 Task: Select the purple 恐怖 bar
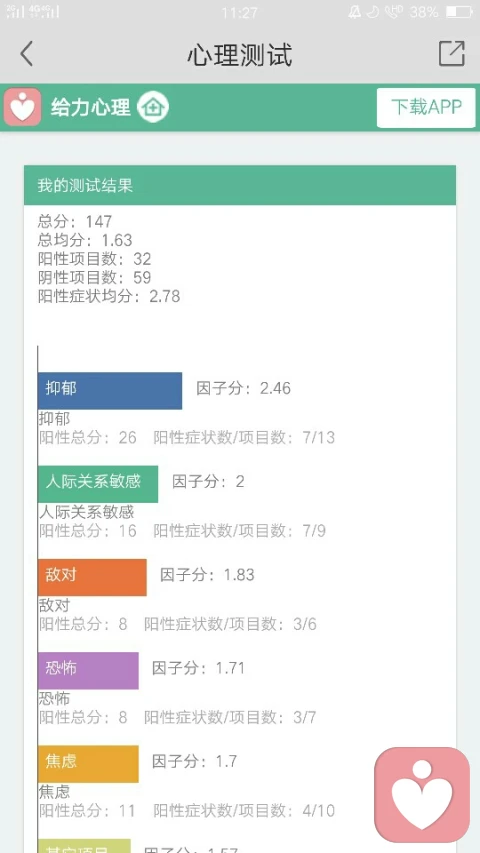point(88,670)
